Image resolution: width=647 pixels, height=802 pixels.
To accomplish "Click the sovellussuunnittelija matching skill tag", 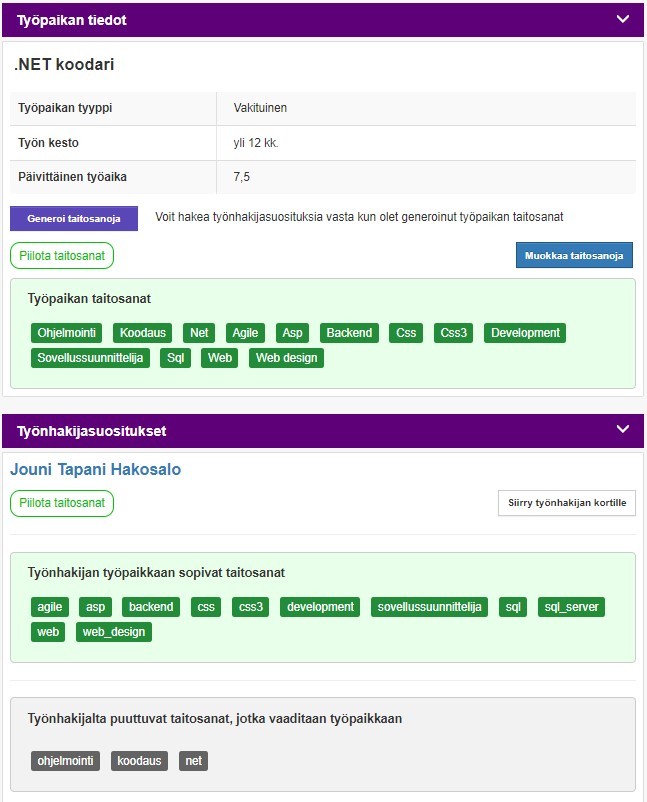I will point(429,607).
